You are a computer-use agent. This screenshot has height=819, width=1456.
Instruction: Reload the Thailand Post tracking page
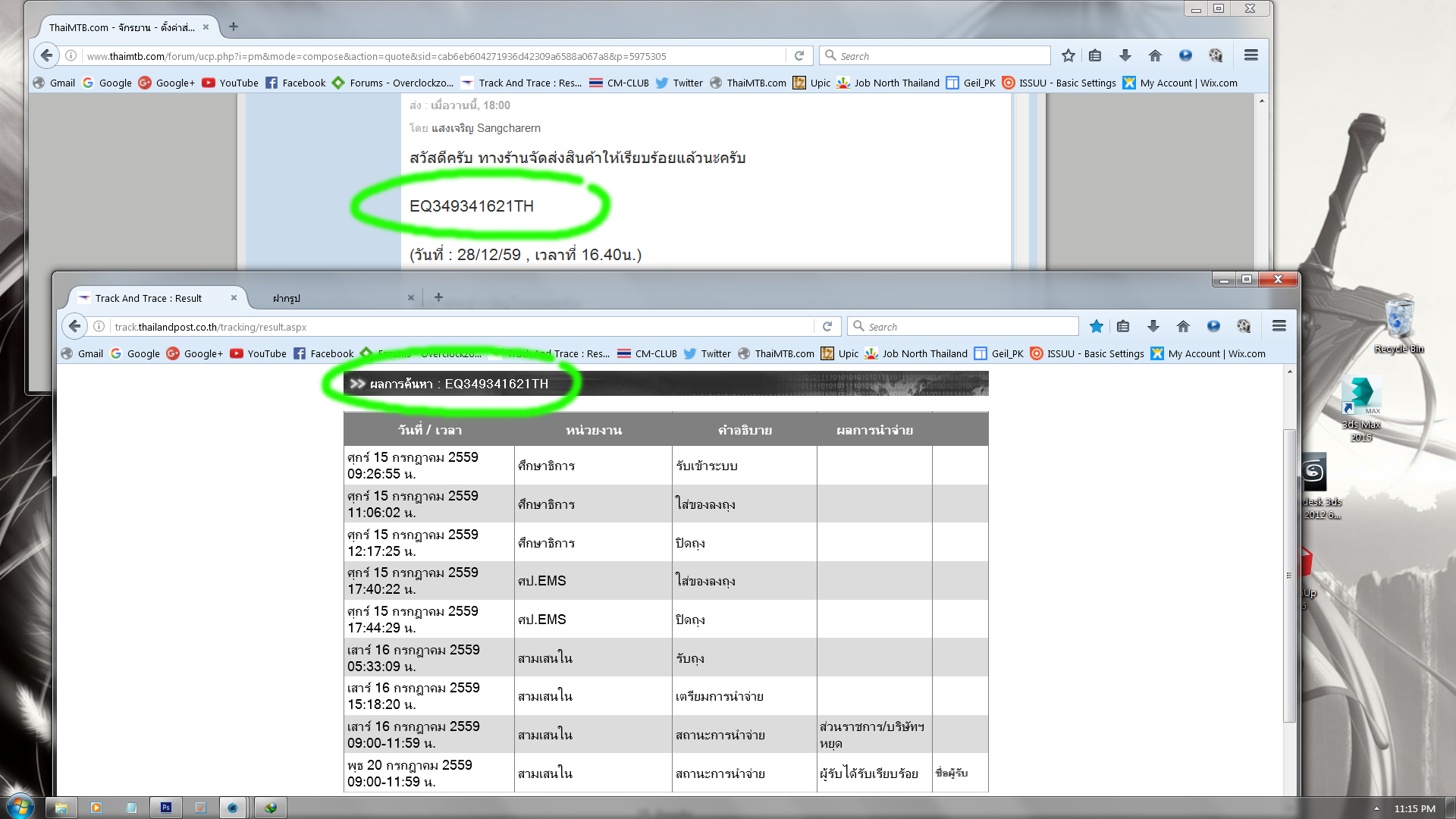(x=827, y=327)
